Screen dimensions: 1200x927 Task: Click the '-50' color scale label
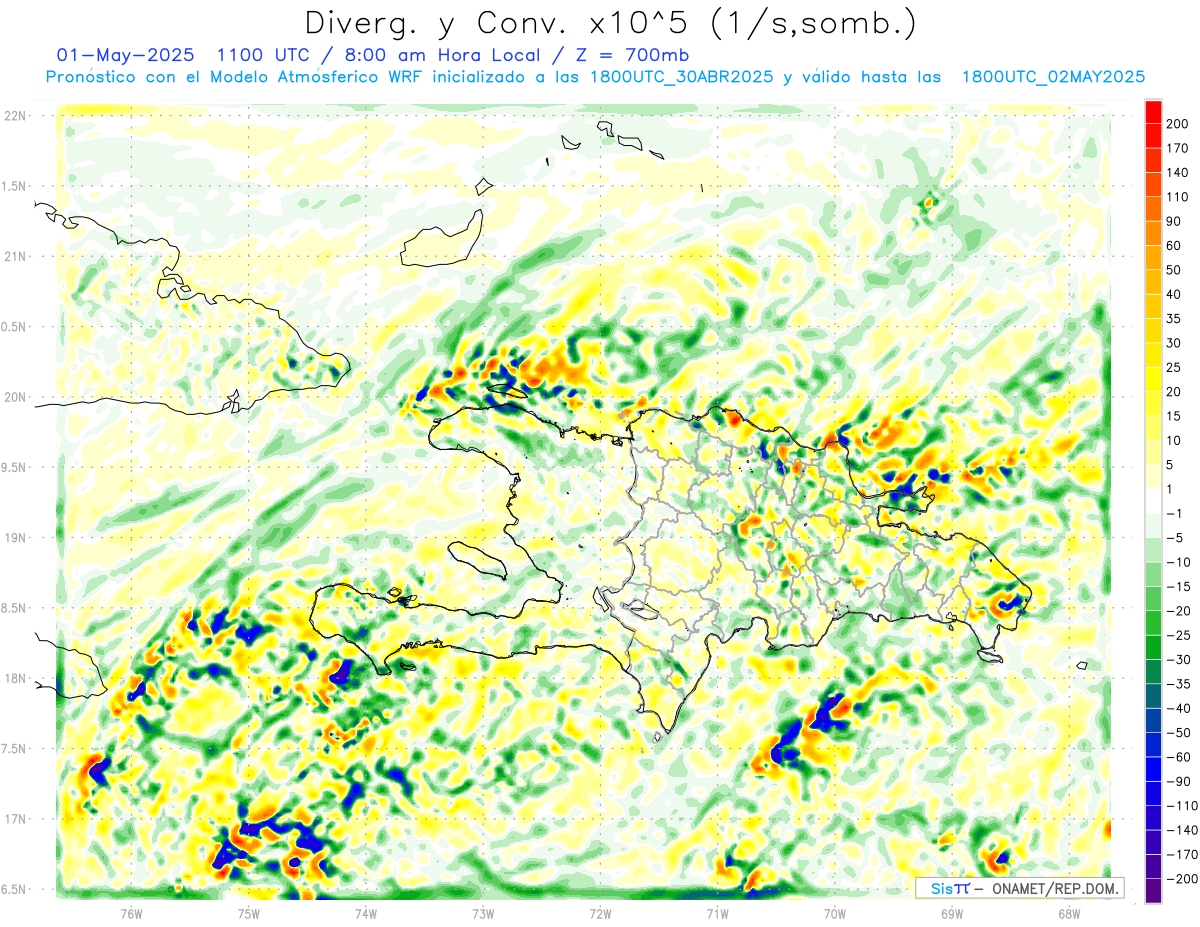1180,733
